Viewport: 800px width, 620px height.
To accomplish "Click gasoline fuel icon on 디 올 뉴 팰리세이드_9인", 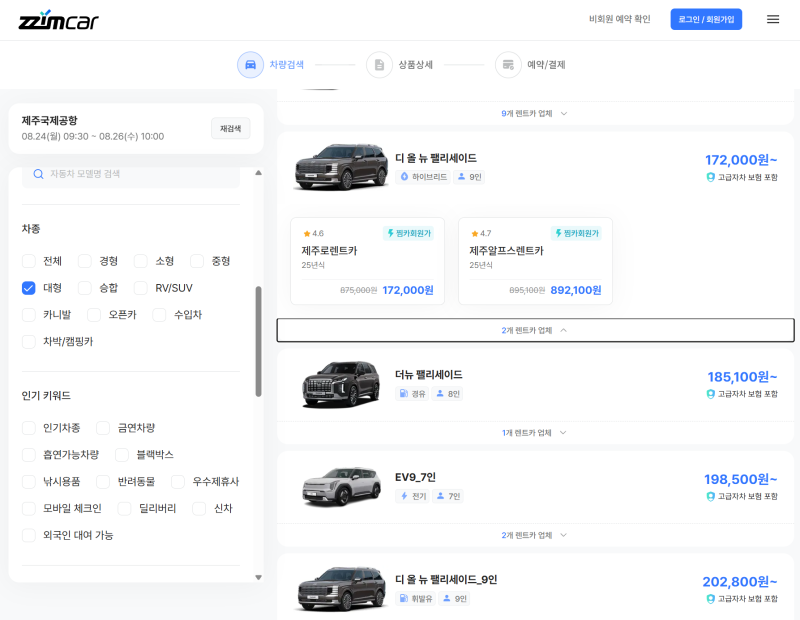I will click(404, 598).
